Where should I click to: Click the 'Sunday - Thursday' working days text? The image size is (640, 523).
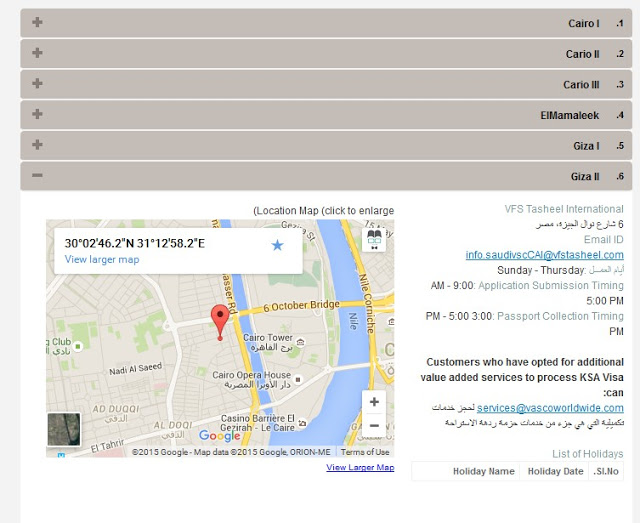(x=541, y=270)
